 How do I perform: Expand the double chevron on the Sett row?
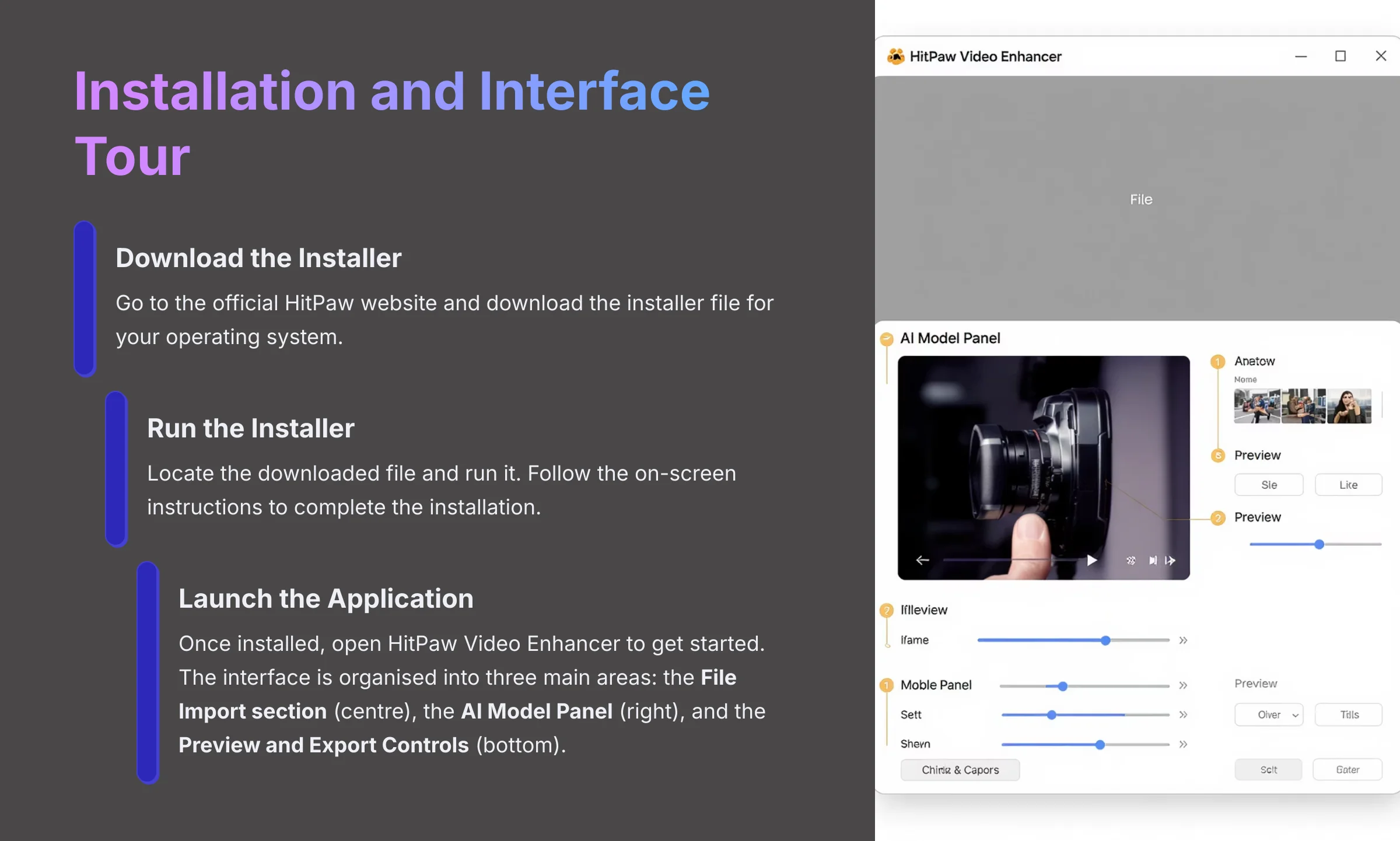click(1183, 714)
